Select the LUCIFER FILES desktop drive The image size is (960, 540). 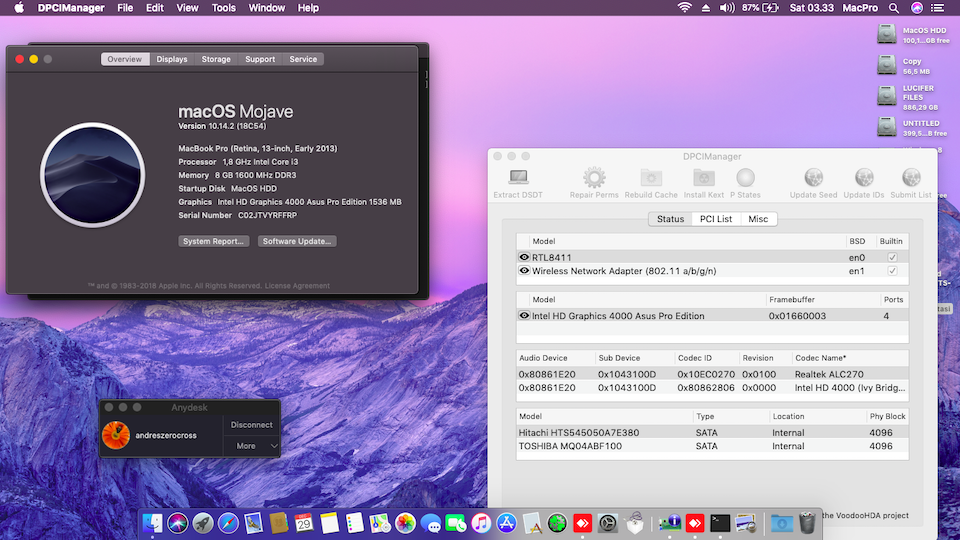click(887, 96)
